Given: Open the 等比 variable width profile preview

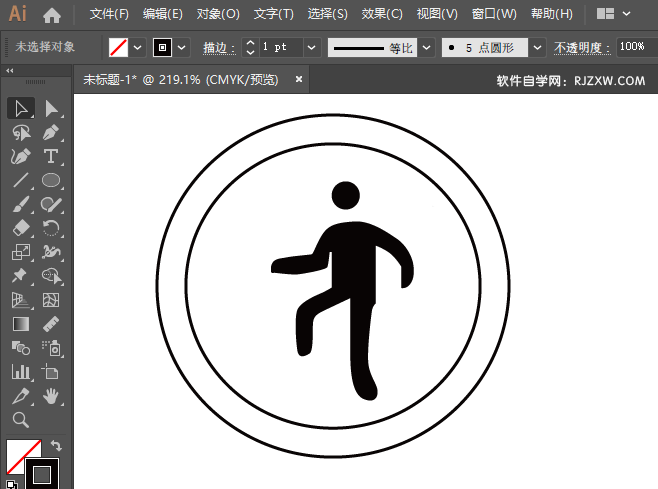Looking at the screenshot, I should pos(372,48).
